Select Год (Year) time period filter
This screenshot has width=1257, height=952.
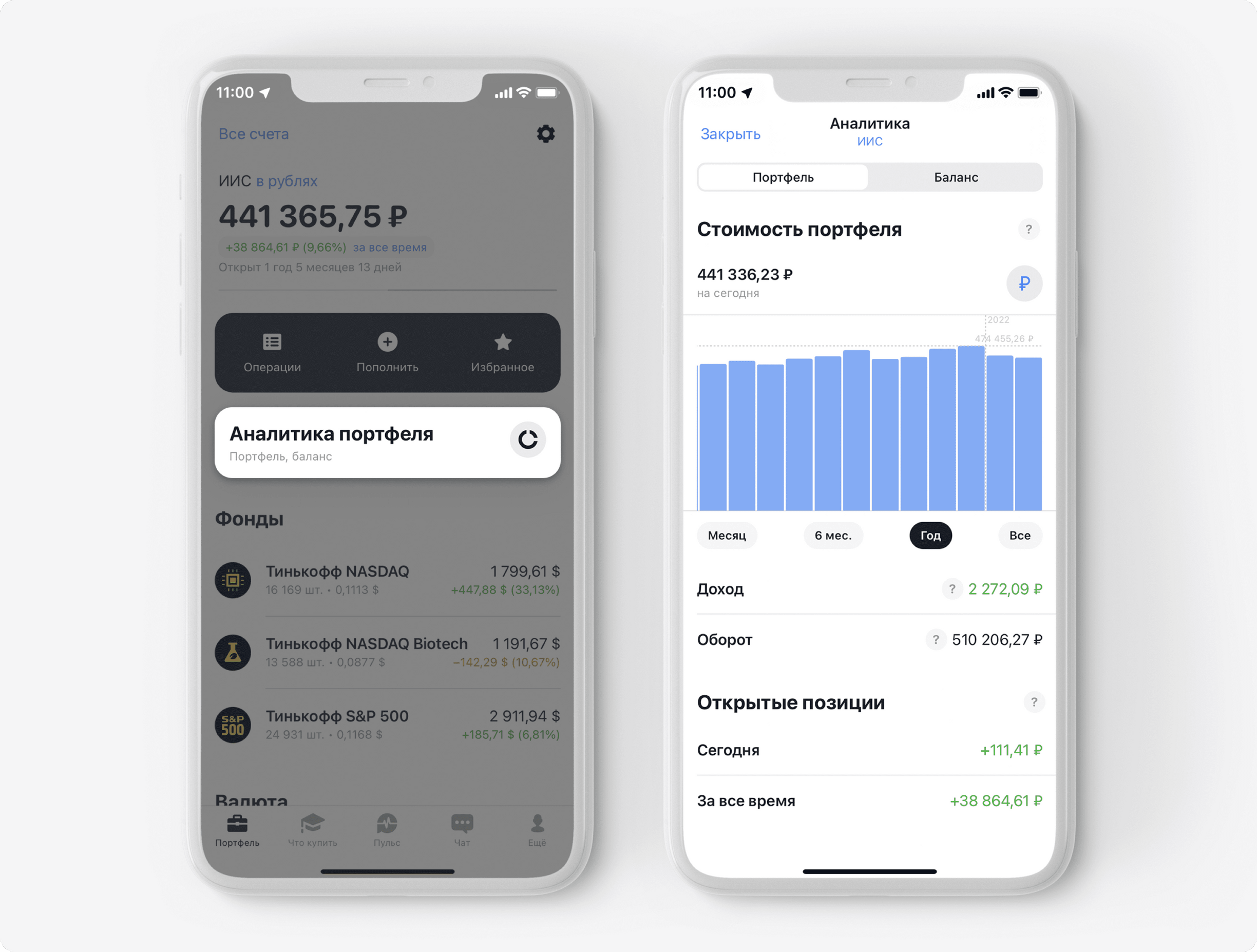pos(928,534)
